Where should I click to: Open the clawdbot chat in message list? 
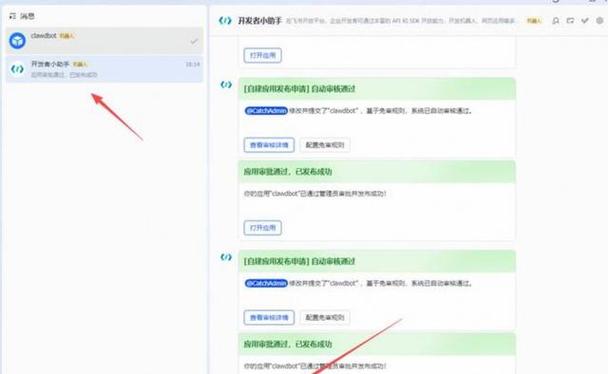104,40
